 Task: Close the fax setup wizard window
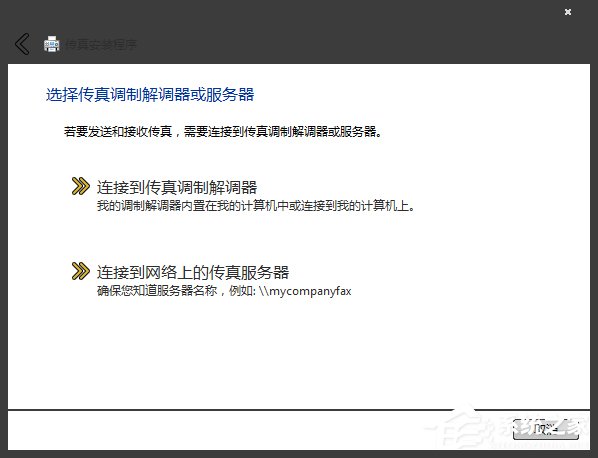click(x=568, y=12)
